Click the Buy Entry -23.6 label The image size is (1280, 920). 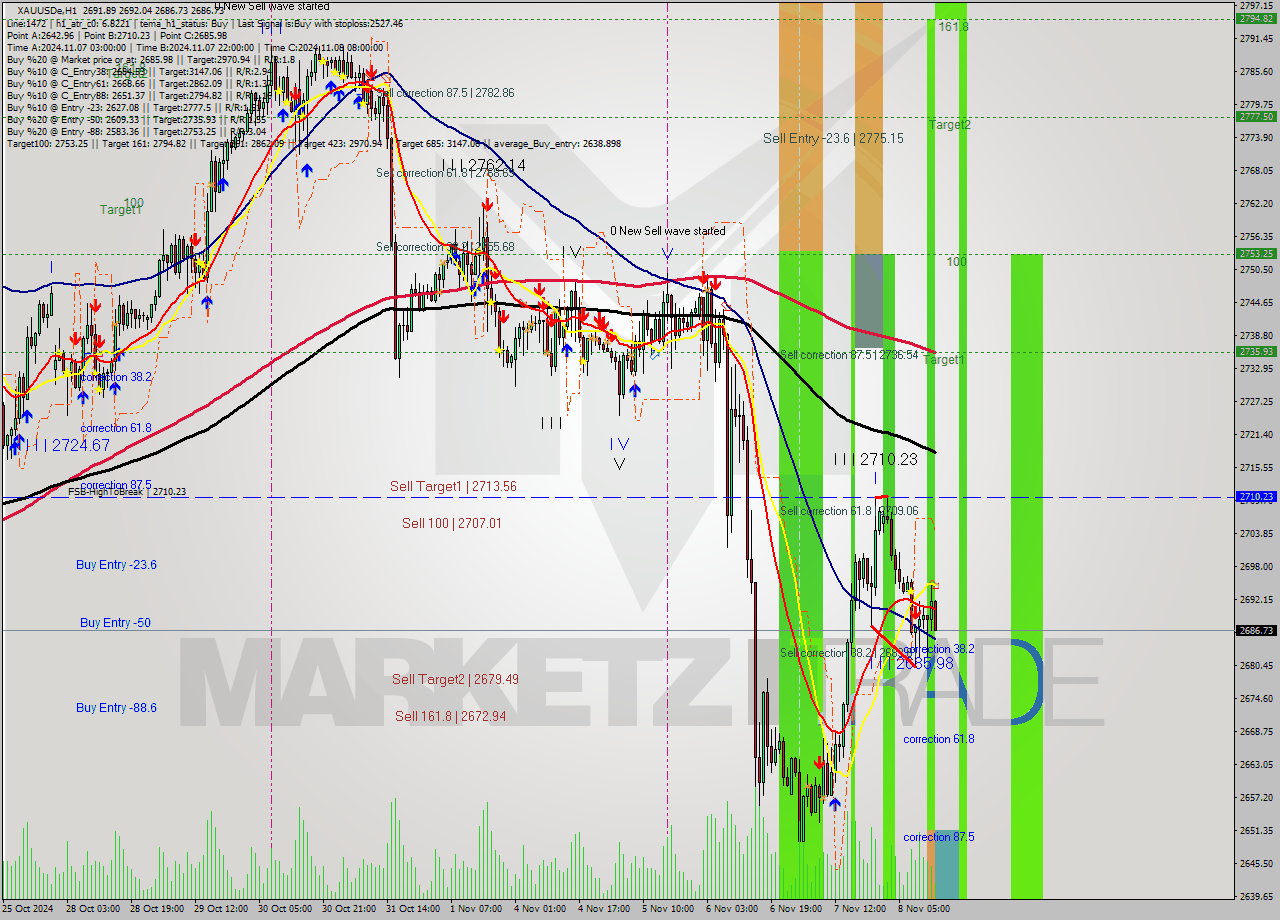tap(116, 565)
